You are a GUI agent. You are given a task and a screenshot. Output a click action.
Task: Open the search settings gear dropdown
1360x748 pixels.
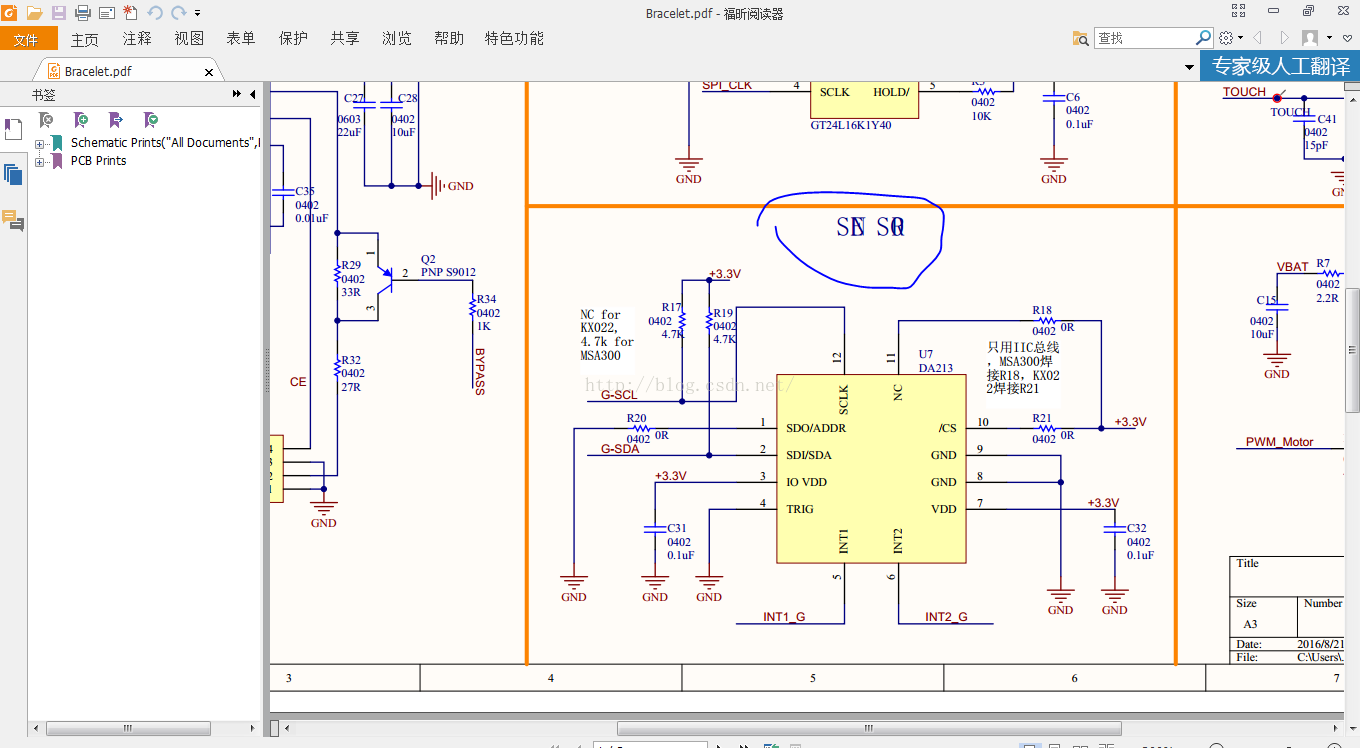[1231, 38]
